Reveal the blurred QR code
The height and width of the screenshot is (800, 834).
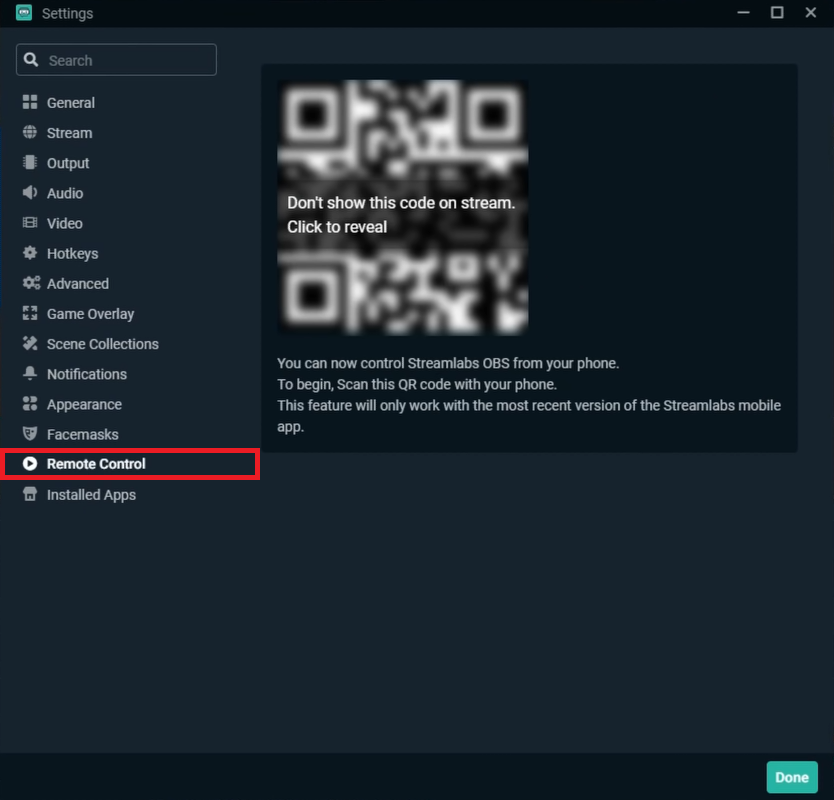coord(403,207)
